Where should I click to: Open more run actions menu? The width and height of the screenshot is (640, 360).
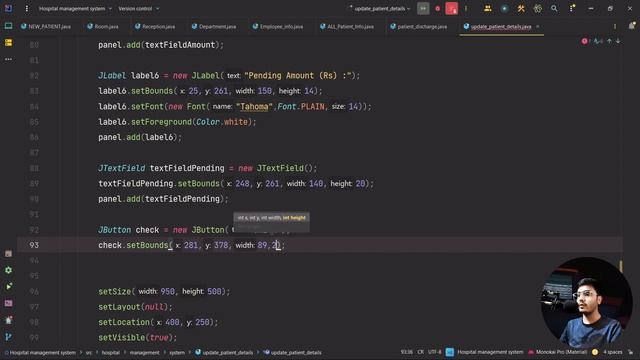click(x=466, y=9)
